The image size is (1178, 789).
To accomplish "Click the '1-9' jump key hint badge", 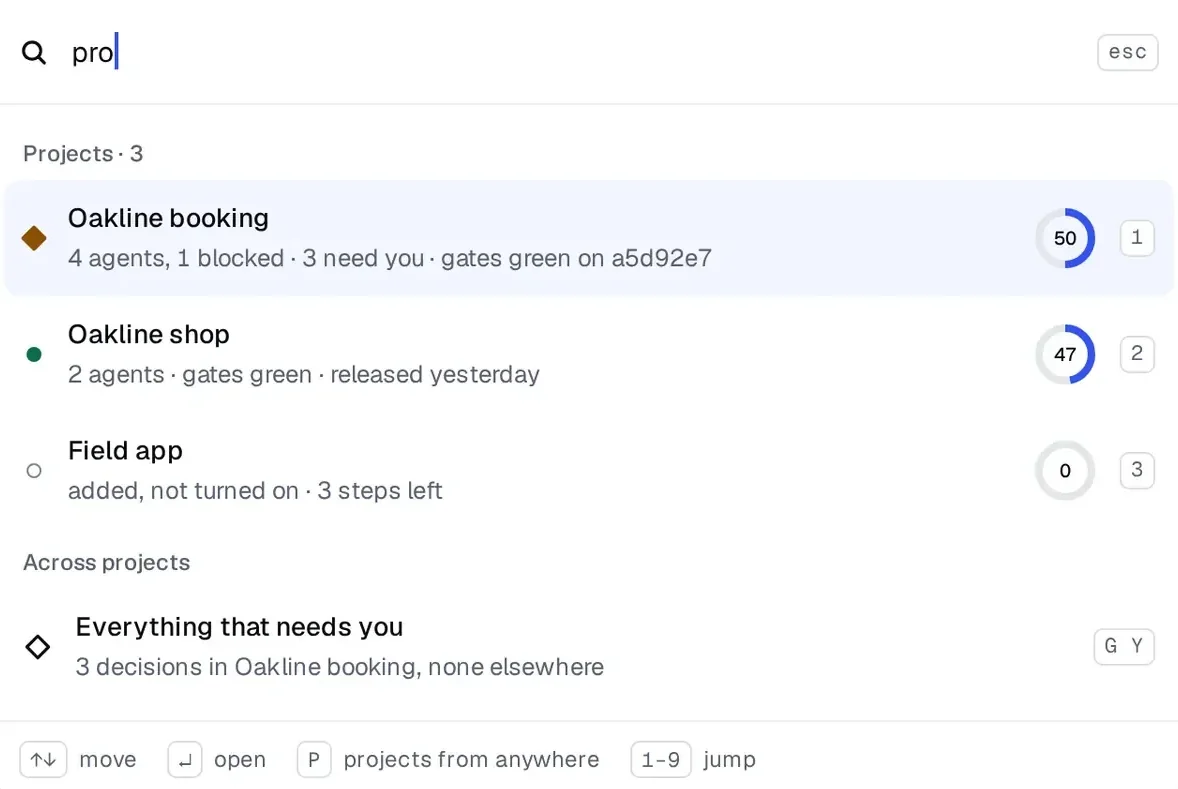I will point(660,760).
